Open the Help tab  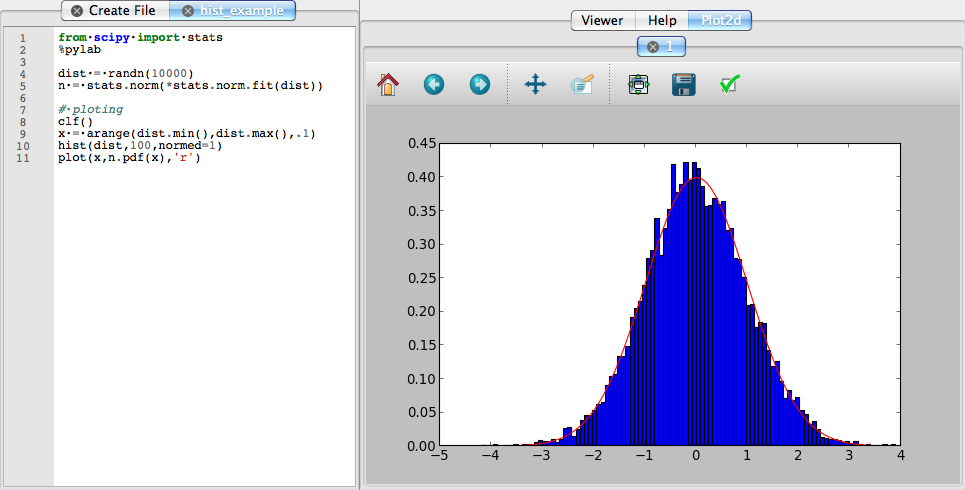(662, 20)
